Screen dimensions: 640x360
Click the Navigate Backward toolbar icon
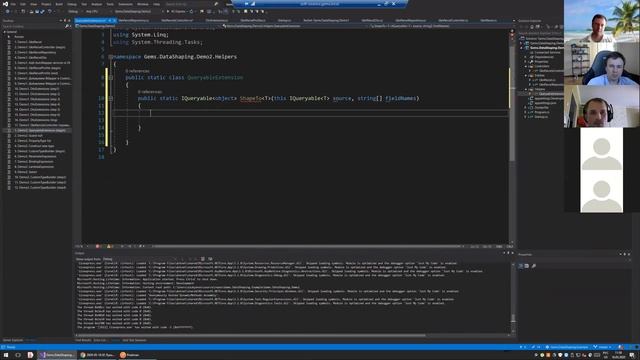[7, 11]
